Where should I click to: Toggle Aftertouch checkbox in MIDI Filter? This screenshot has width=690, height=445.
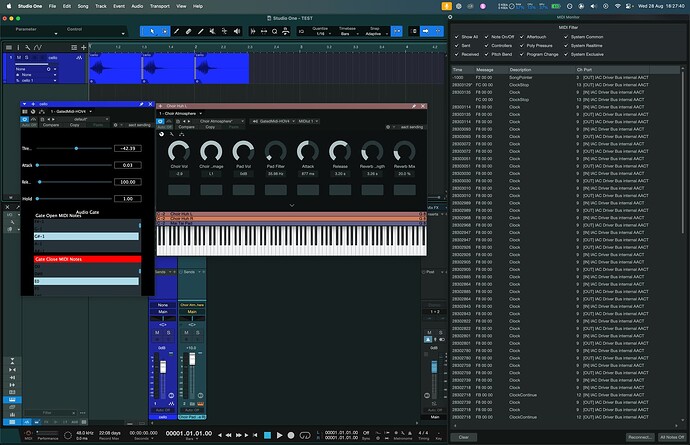click(522, 37)
